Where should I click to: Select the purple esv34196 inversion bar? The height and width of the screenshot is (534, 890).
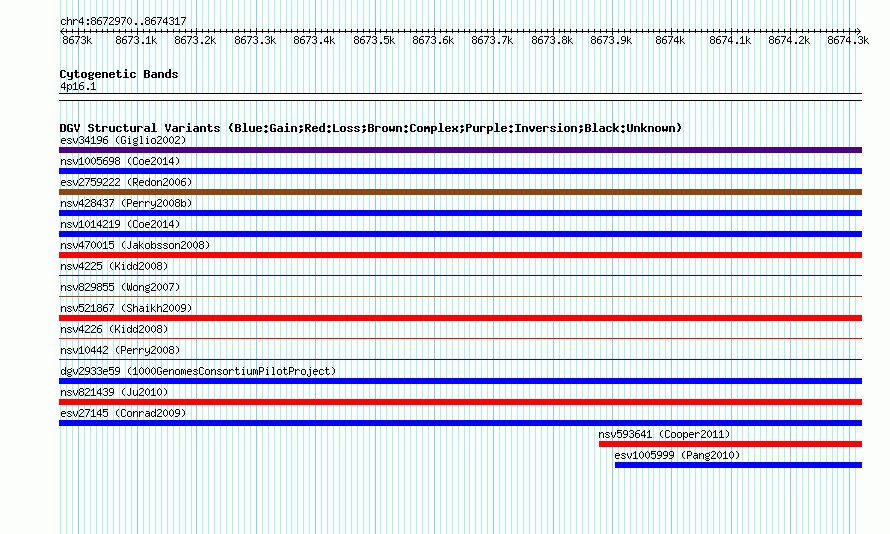(460, 150)
